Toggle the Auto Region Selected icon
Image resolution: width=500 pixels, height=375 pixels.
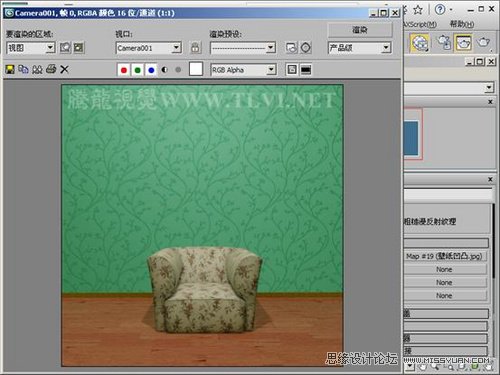(79, 48)
